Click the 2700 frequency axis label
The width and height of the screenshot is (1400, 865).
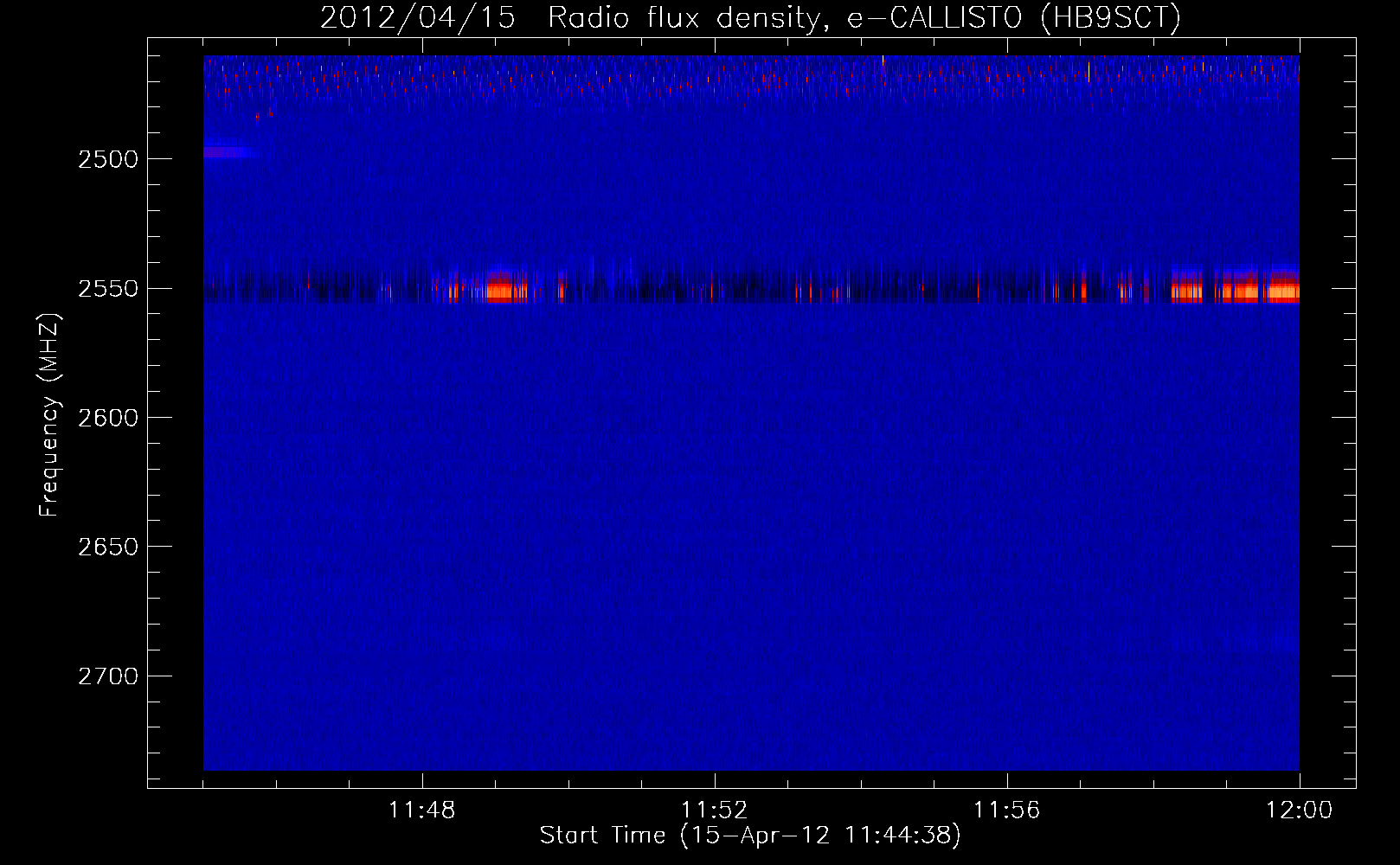[x=107, y=676]
